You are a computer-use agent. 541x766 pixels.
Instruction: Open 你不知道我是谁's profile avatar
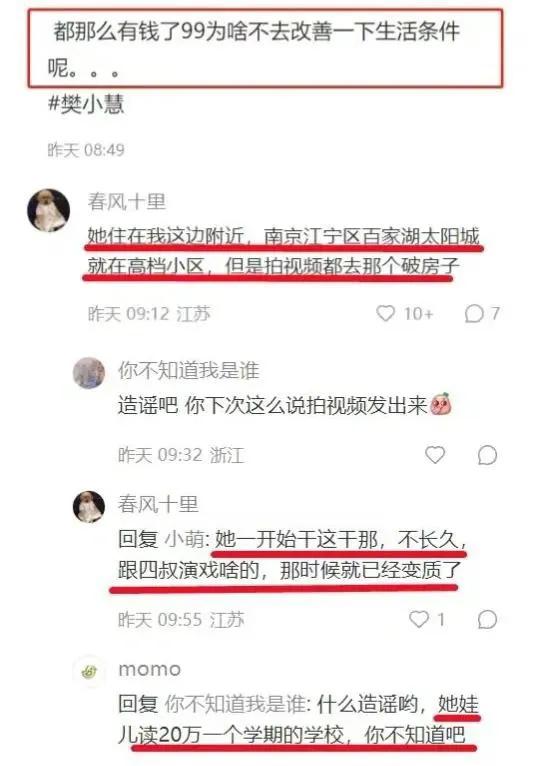click(88, 373)
